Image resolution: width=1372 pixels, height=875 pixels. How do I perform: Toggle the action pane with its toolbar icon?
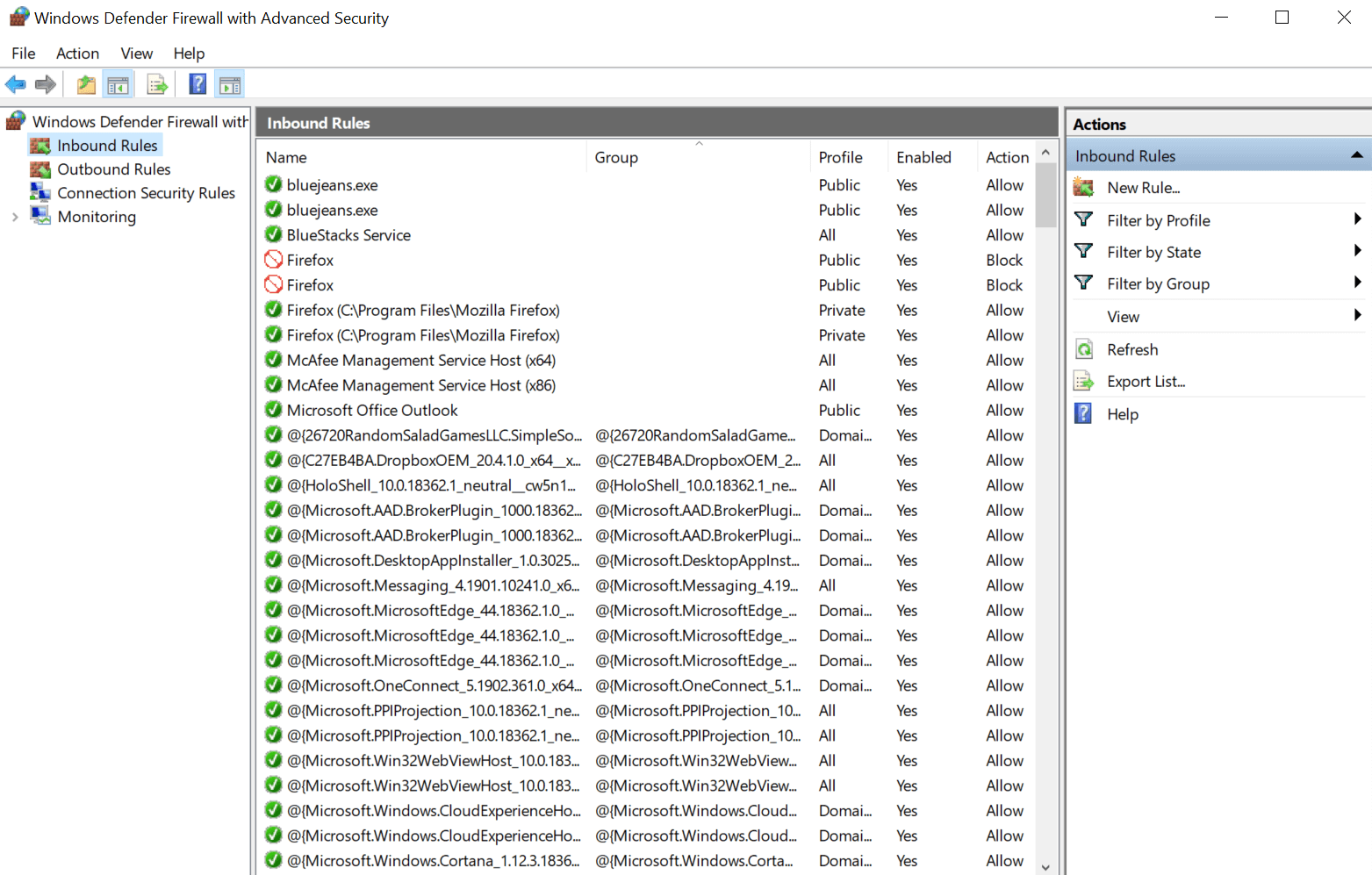click(x=229, y=83)
